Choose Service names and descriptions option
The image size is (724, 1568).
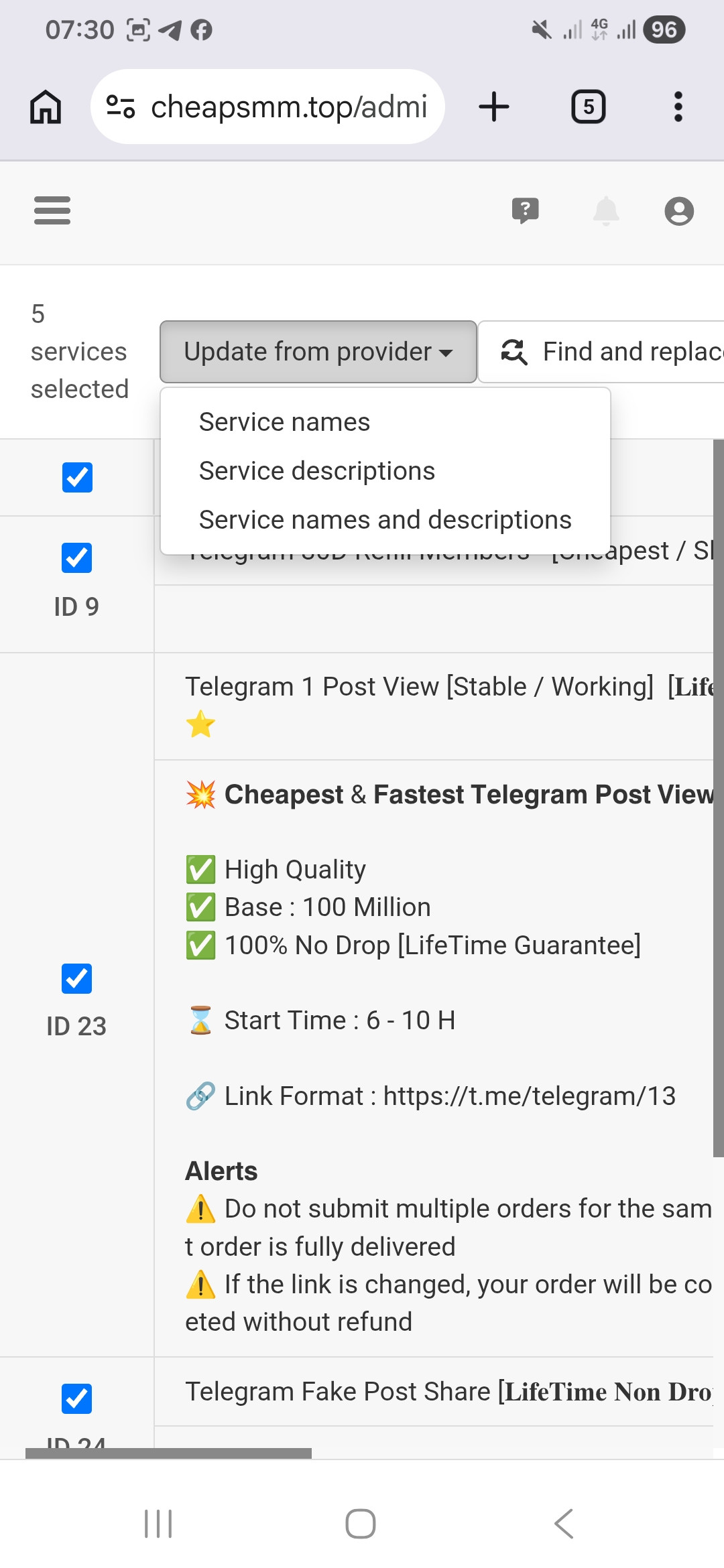pyautogui.click(x=385, y=520)
